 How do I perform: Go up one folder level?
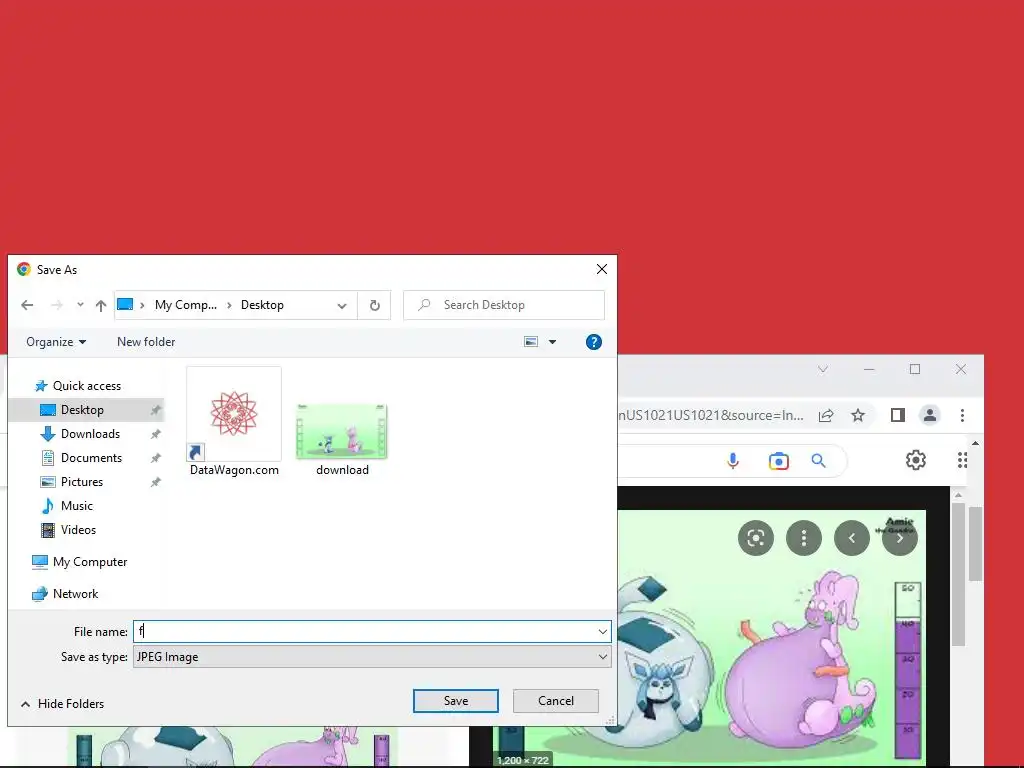click(101, 305)
